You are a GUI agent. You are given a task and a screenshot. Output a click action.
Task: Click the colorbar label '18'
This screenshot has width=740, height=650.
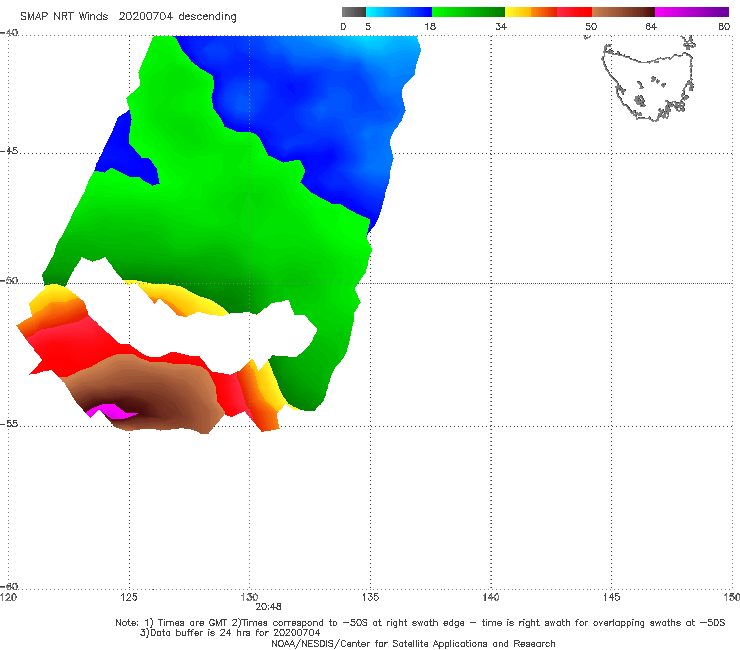(x=430, y=27)
